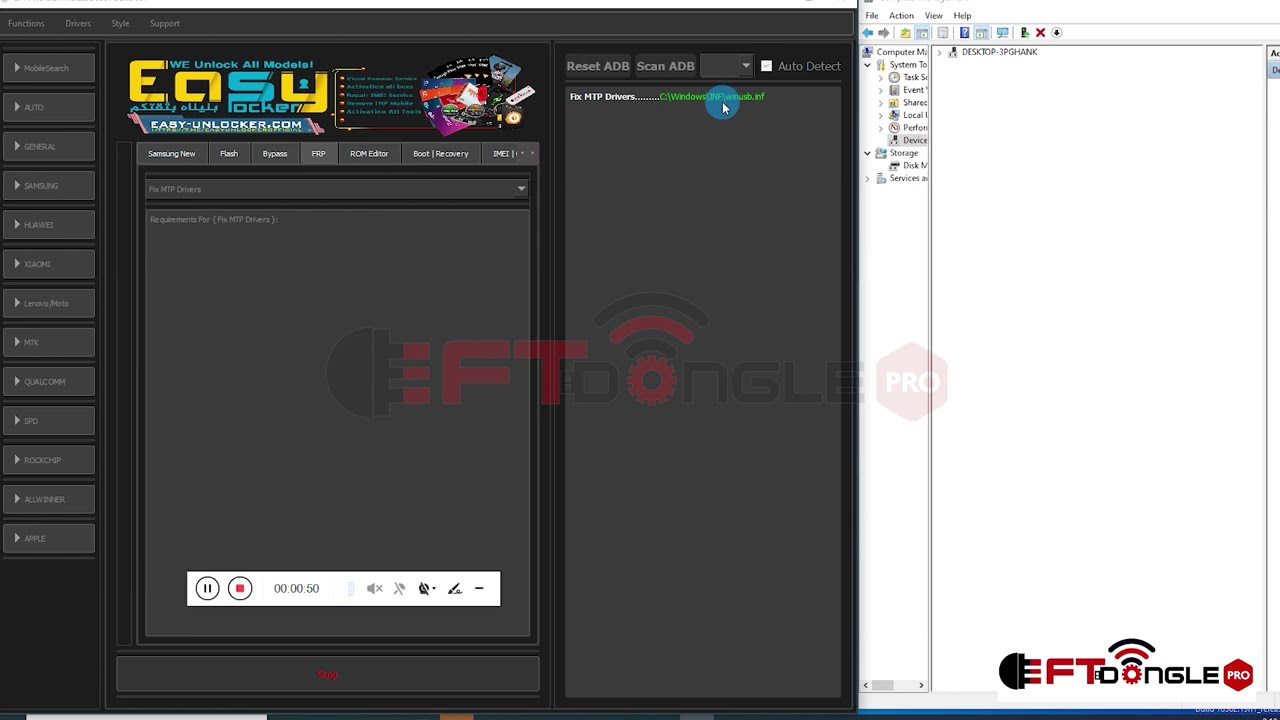
Task: Enable the Auto Detect checkbox
Action: pyautogui.click(x=767, y=66)
